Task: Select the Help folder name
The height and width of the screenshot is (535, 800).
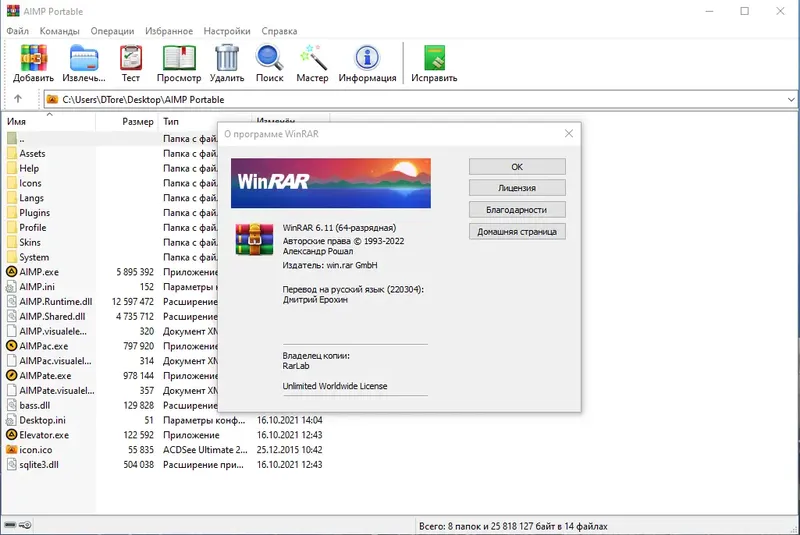Action: click(x=29, y=168)
